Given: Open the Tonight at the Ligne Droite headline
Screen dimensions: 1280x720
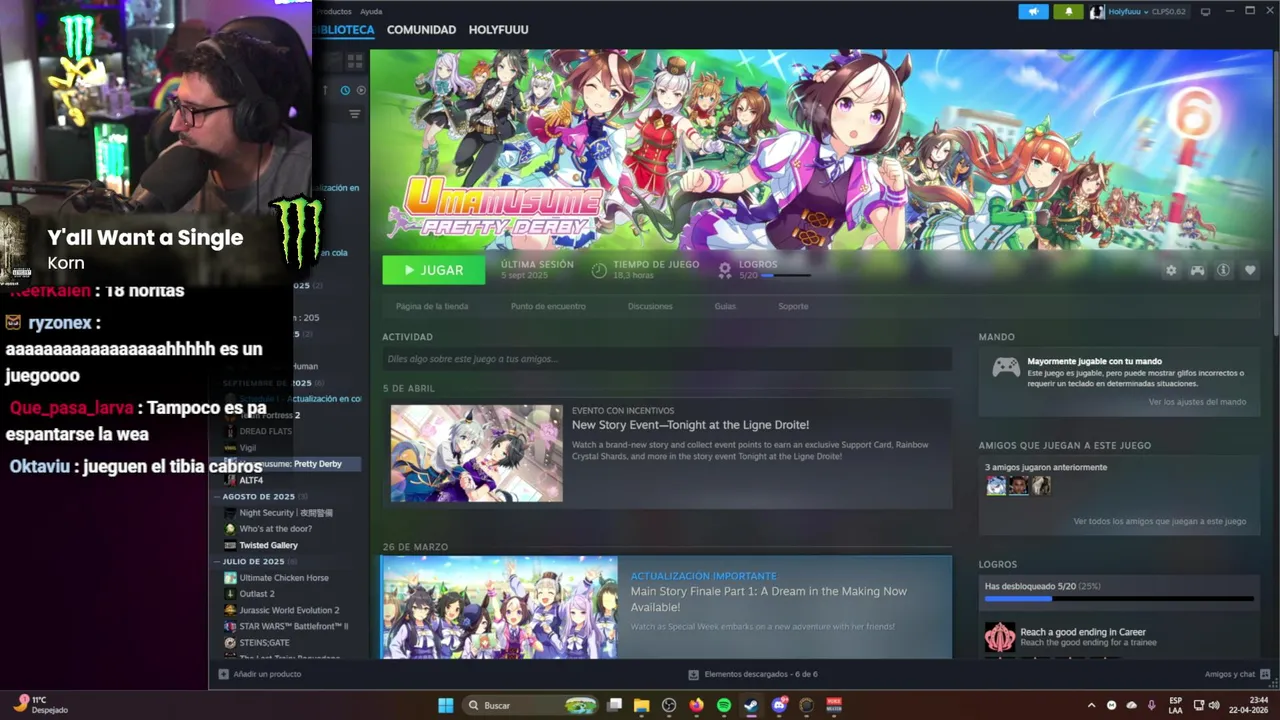Looking at the screenshot, I should [690, 425].
